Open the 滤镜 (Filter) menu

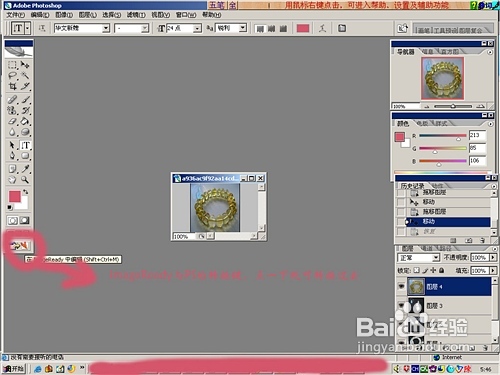point(136,15)
